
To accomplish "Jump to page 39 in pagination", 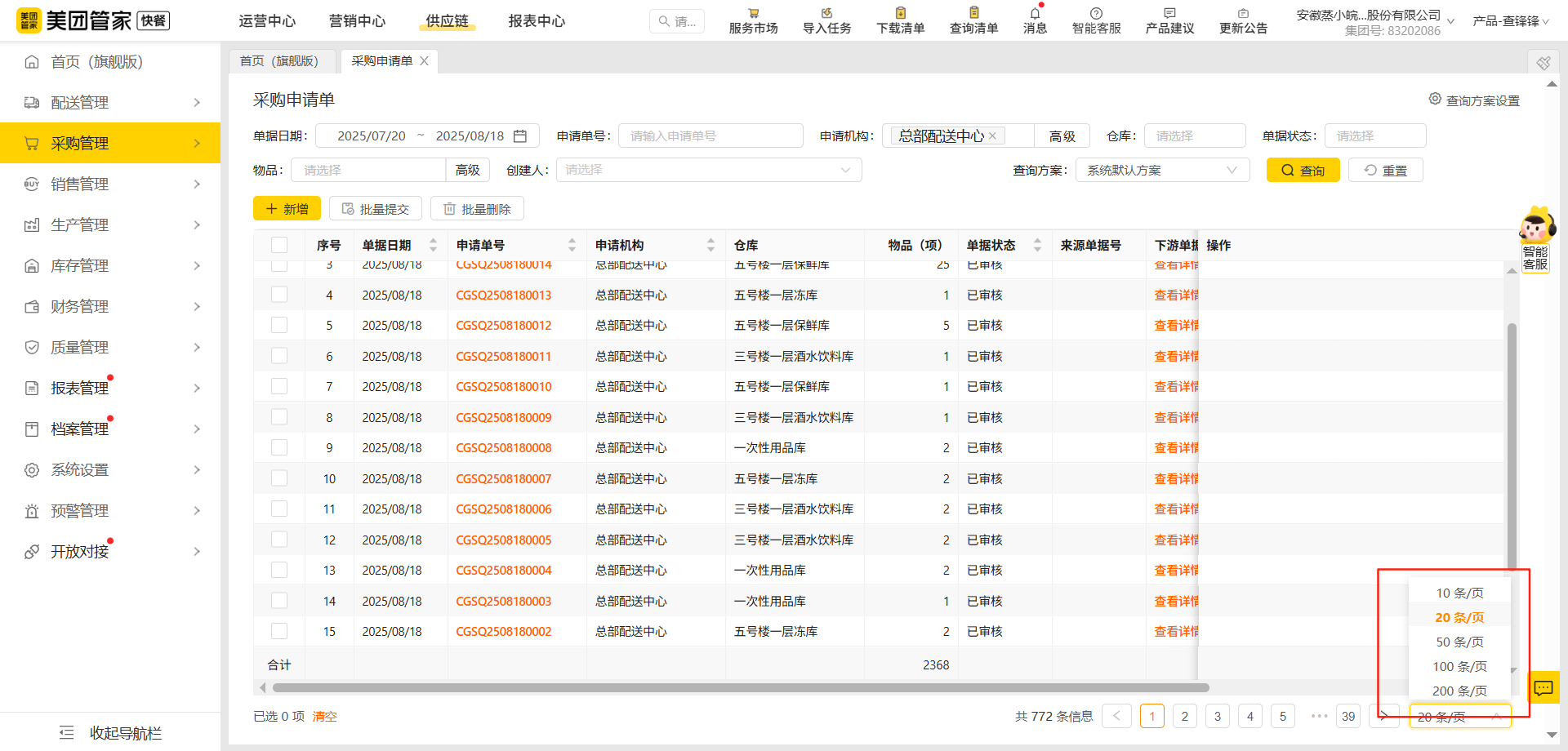I will tap(1348, 716).
